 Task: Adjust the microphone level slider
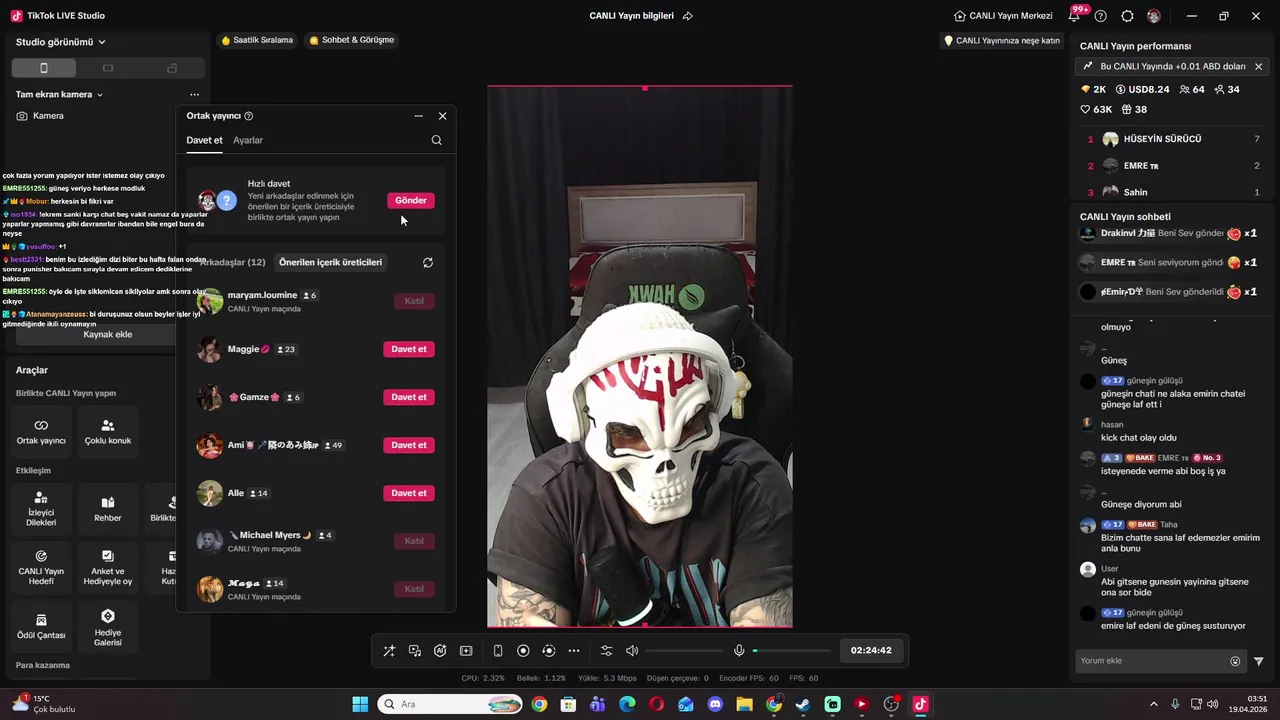[791, 651]
